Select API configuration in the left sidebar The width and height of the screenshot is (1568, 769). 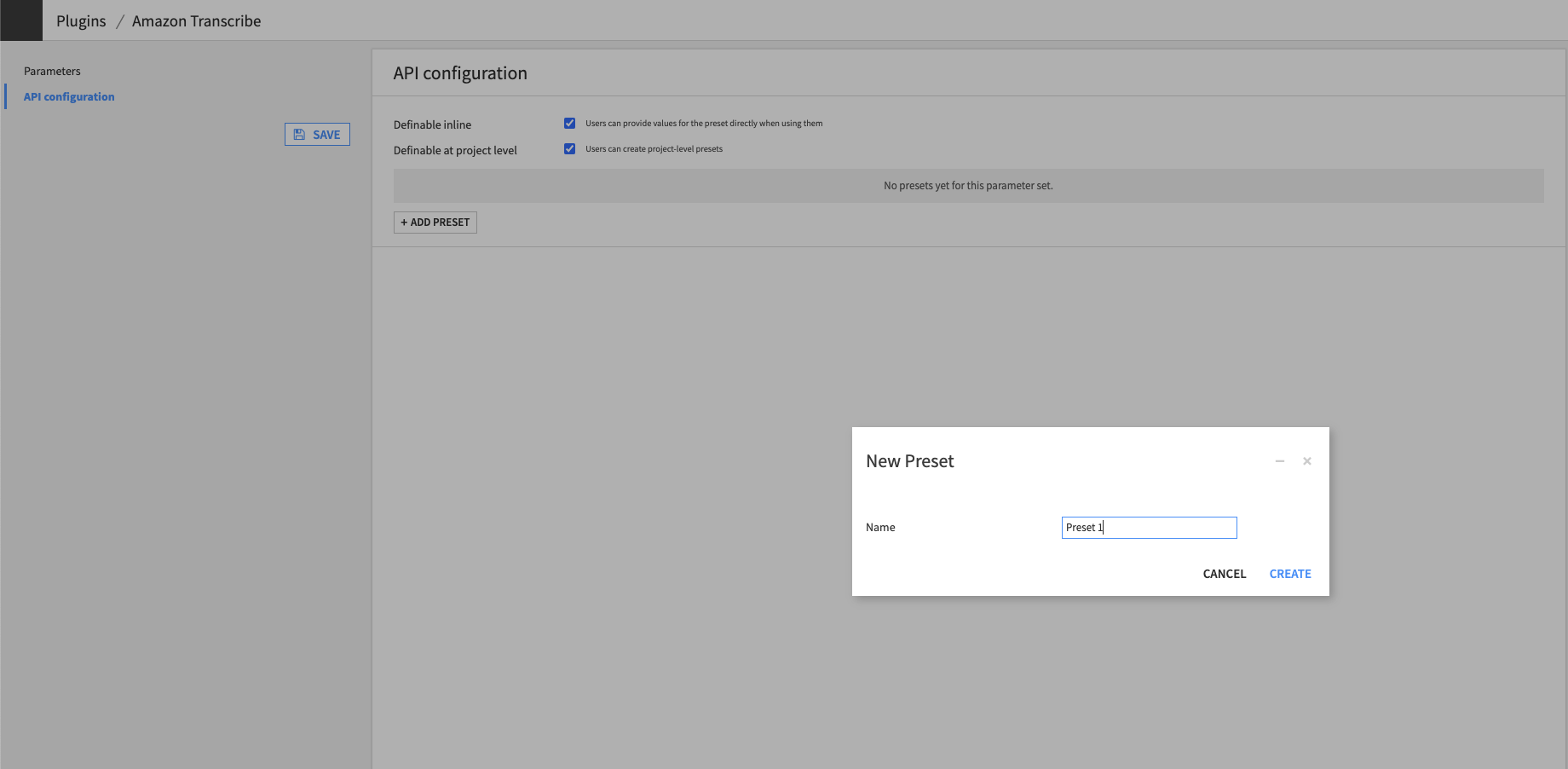[68, 96]
